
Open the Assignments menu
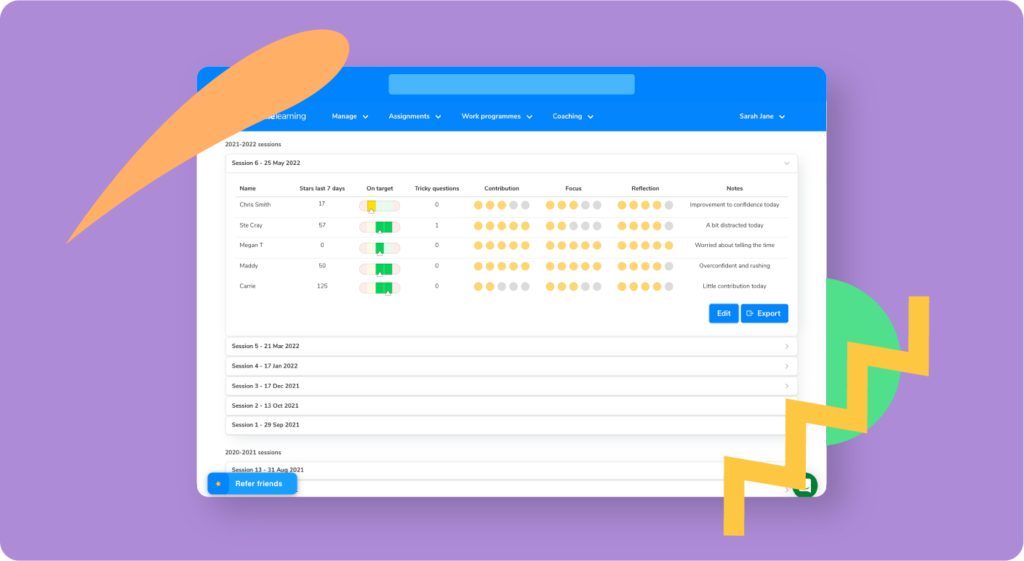coord(415,117)
